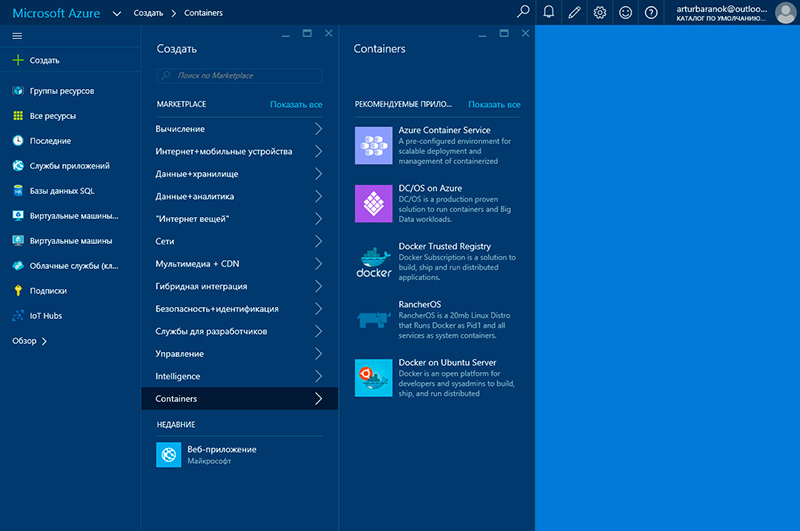Minimize the Containers blade

pos(482,35)
